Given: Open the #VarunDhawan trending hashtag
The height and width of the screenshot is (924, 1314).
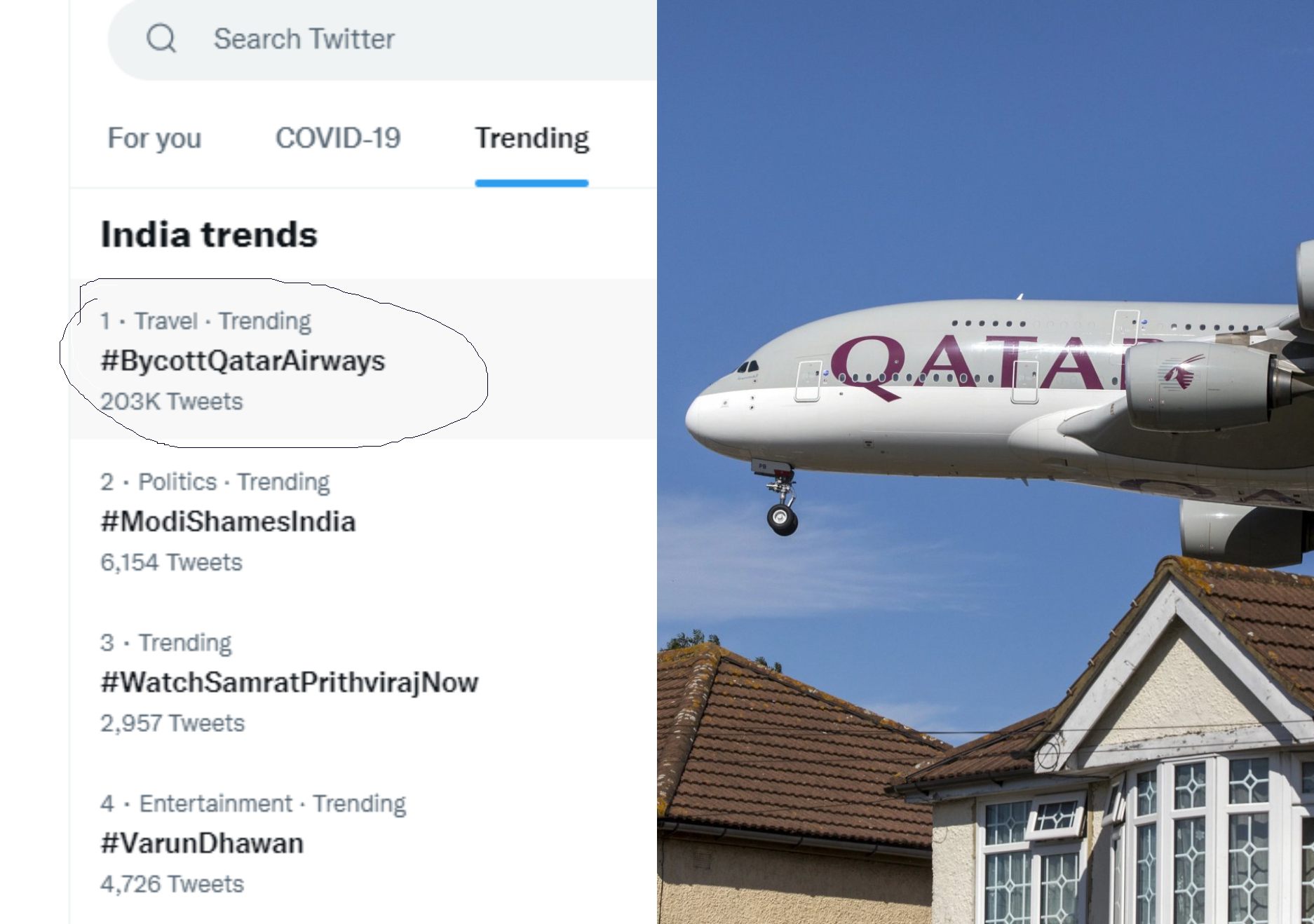Looking at the screenshot, I should point(202,843).
